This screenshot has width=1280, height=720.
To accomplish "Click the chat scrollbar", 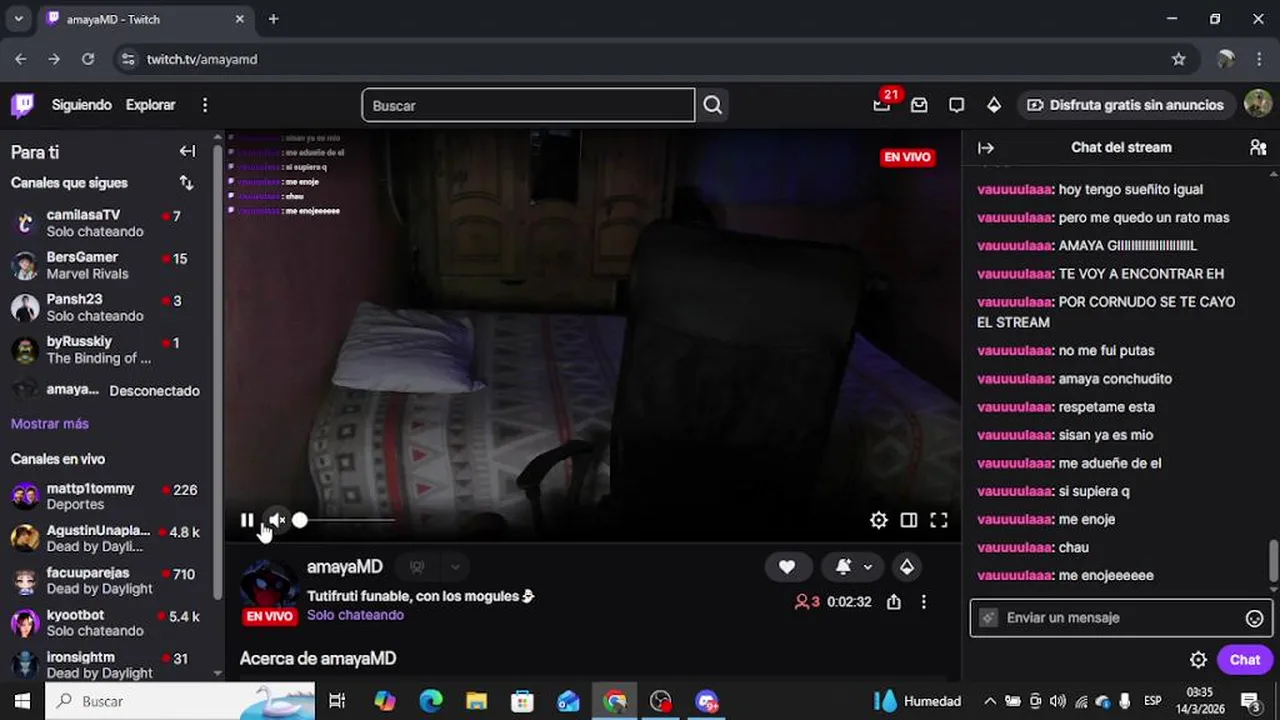I will (x=1273, y=560).
